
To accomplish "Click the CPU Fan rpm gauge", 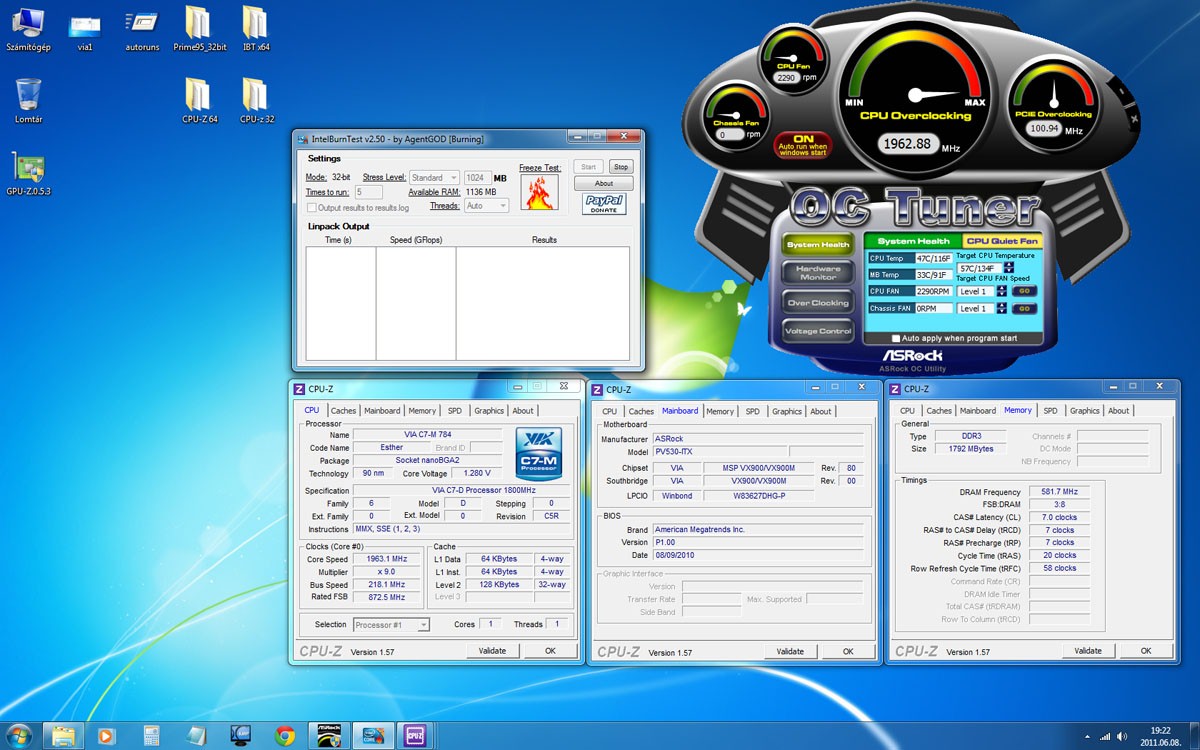I will pos(795,58).
